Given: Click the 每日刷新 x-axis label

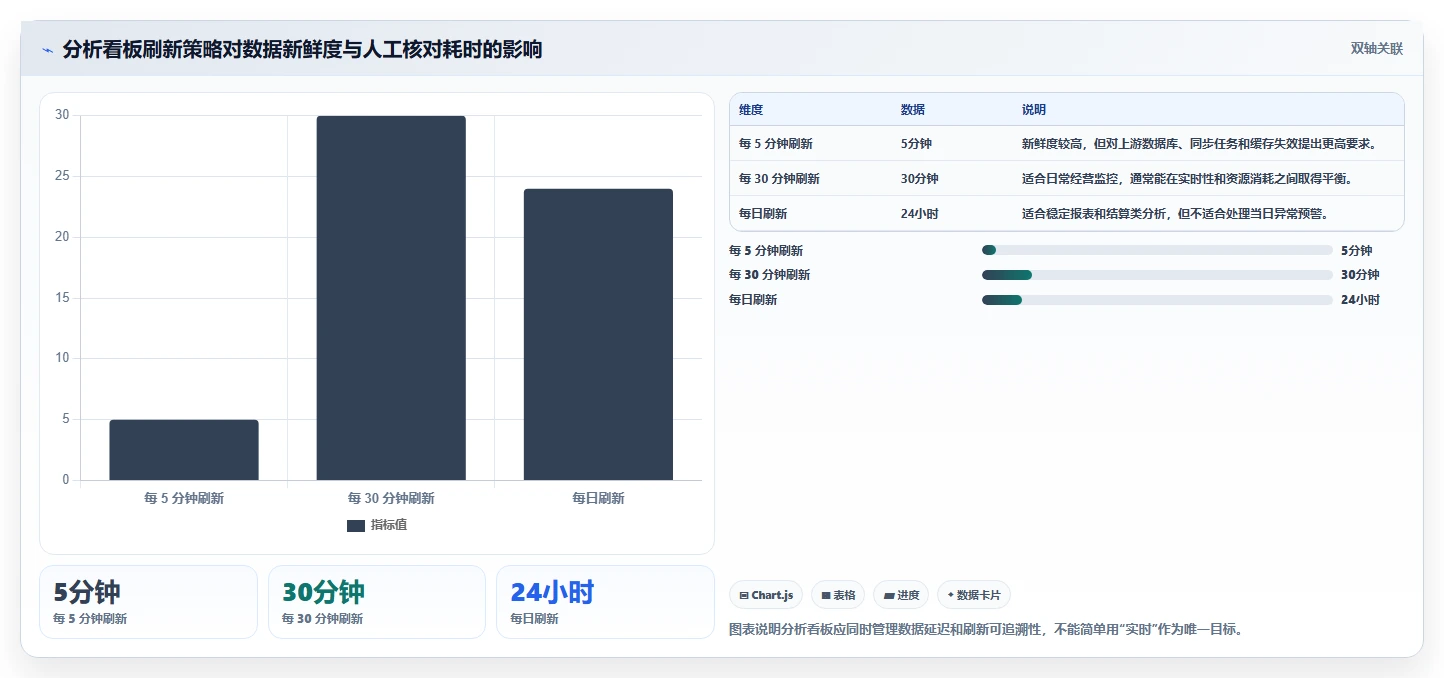Looking at the screenshot, I should (x=598, y=498).
